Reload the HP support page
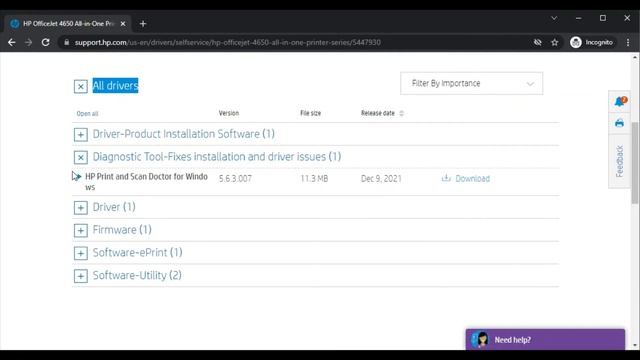This screenshot has height=360, width=640. coord(46,42)
